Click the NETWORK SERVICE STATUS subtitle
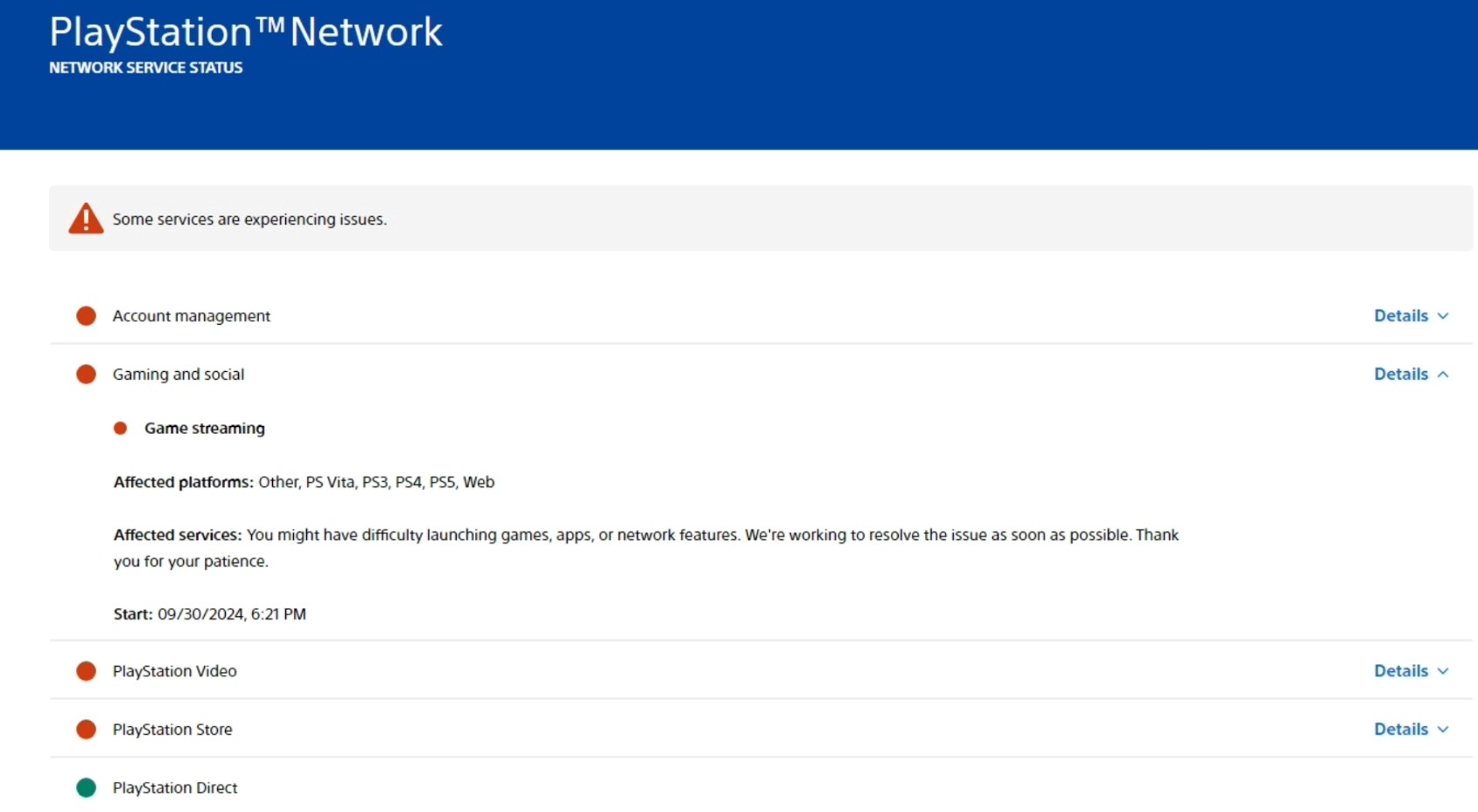Screen dimensions: 1478x812 click(x=146, y=67)
